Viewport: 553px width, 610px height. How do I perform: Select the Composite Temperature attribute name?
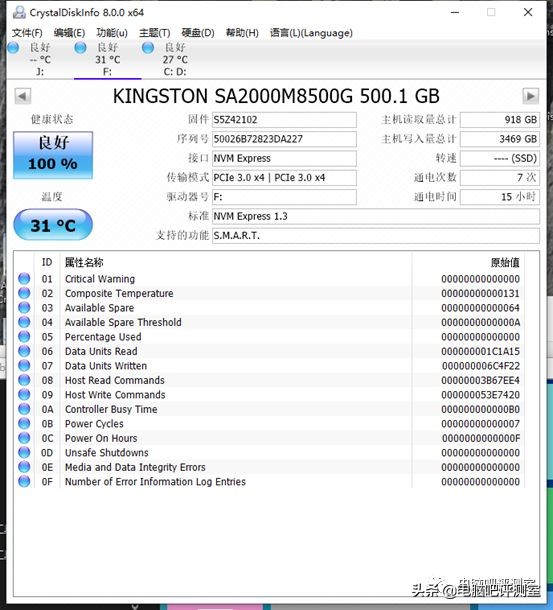(119, 293)
